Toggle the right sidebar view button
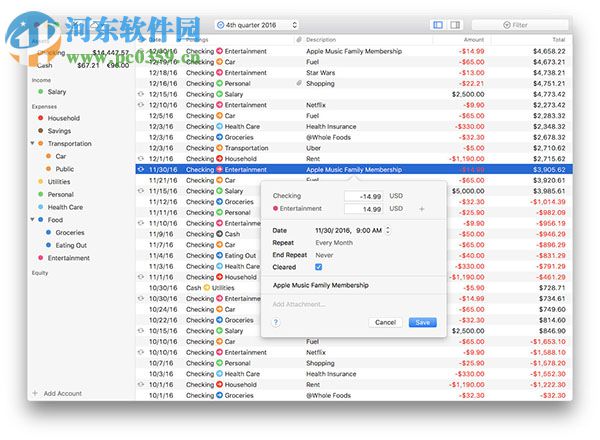 (x=455, y=25)
